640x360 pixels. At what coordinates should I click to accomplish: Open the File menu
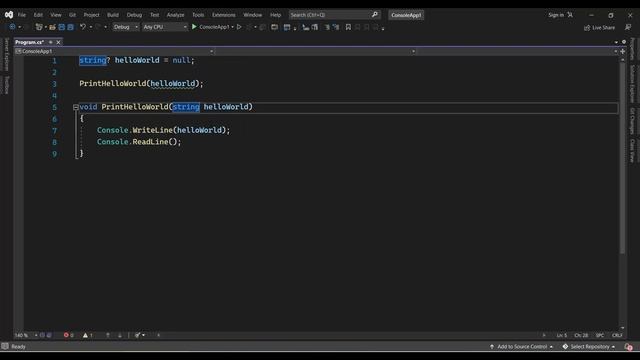(22, 15)
